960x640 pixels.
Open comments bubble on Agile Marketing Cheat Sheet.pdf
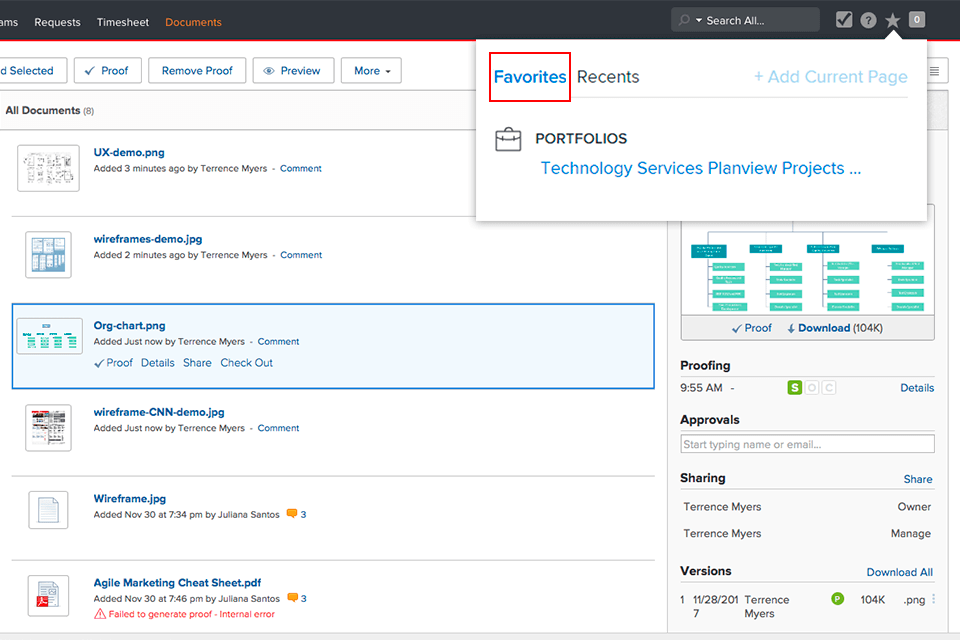[x=293, y=598]
